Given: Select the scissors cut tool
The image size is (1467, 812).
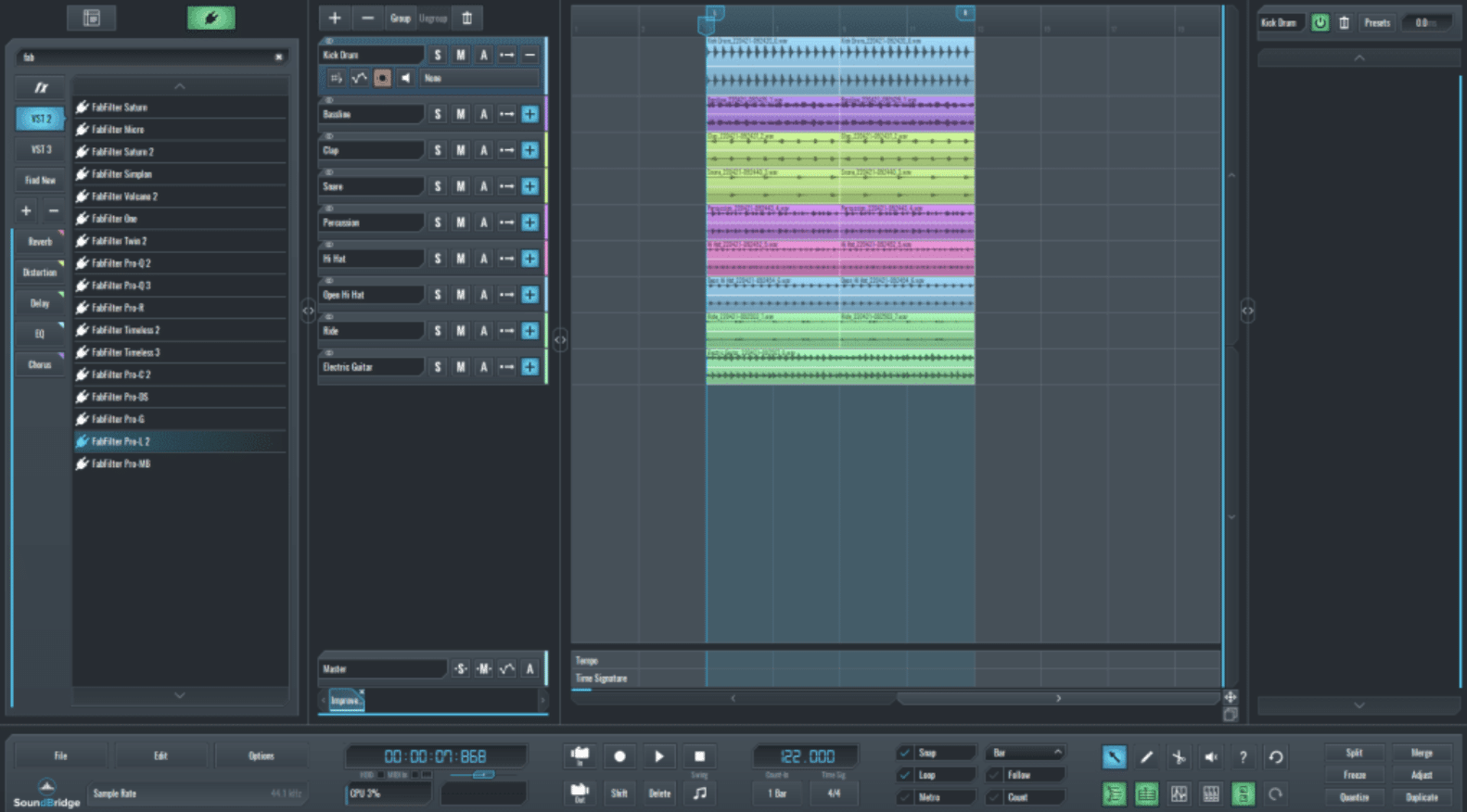Looking at the screenshot, I should pyautogui.click(x=1179, y=757).
